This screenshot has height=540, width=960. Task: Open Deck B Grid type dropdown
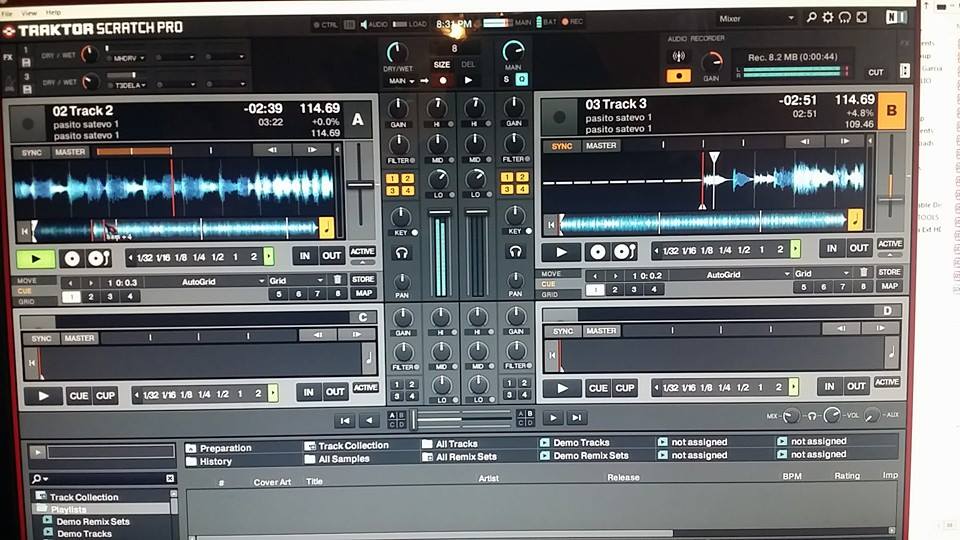coord(822,274)
